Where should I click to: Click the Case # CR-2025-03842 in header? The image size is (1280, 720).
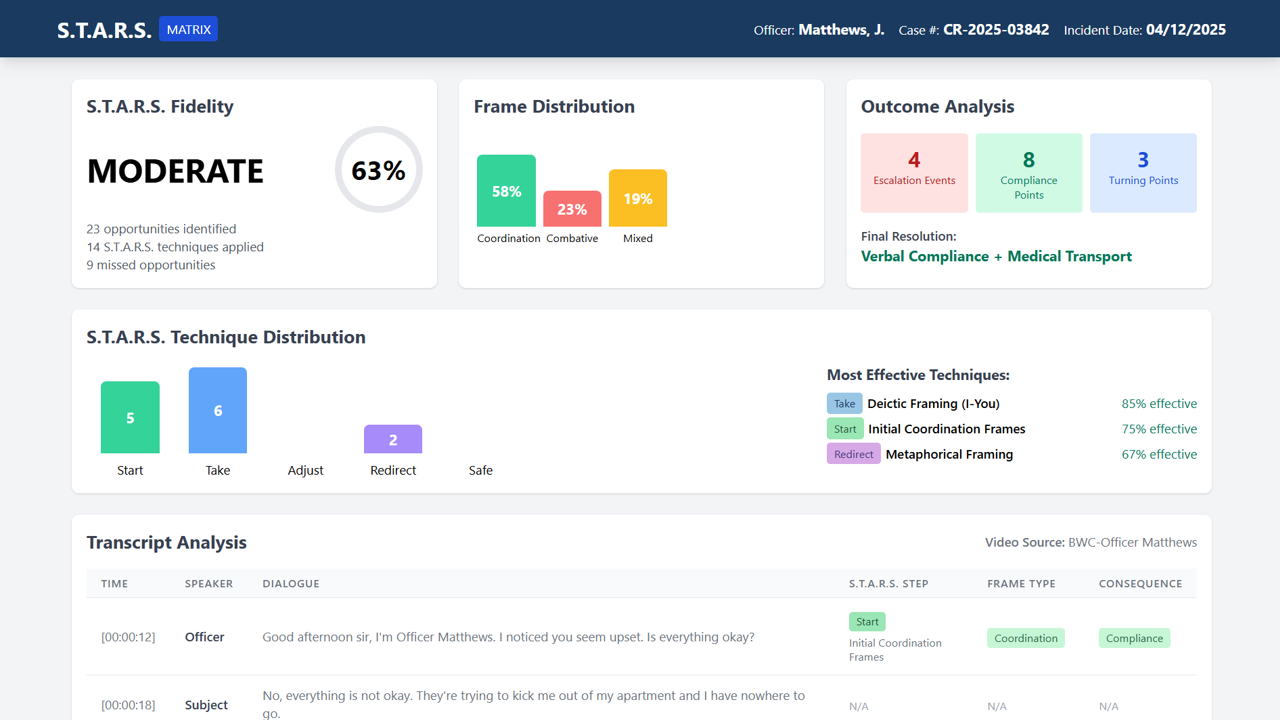[996, 29]
